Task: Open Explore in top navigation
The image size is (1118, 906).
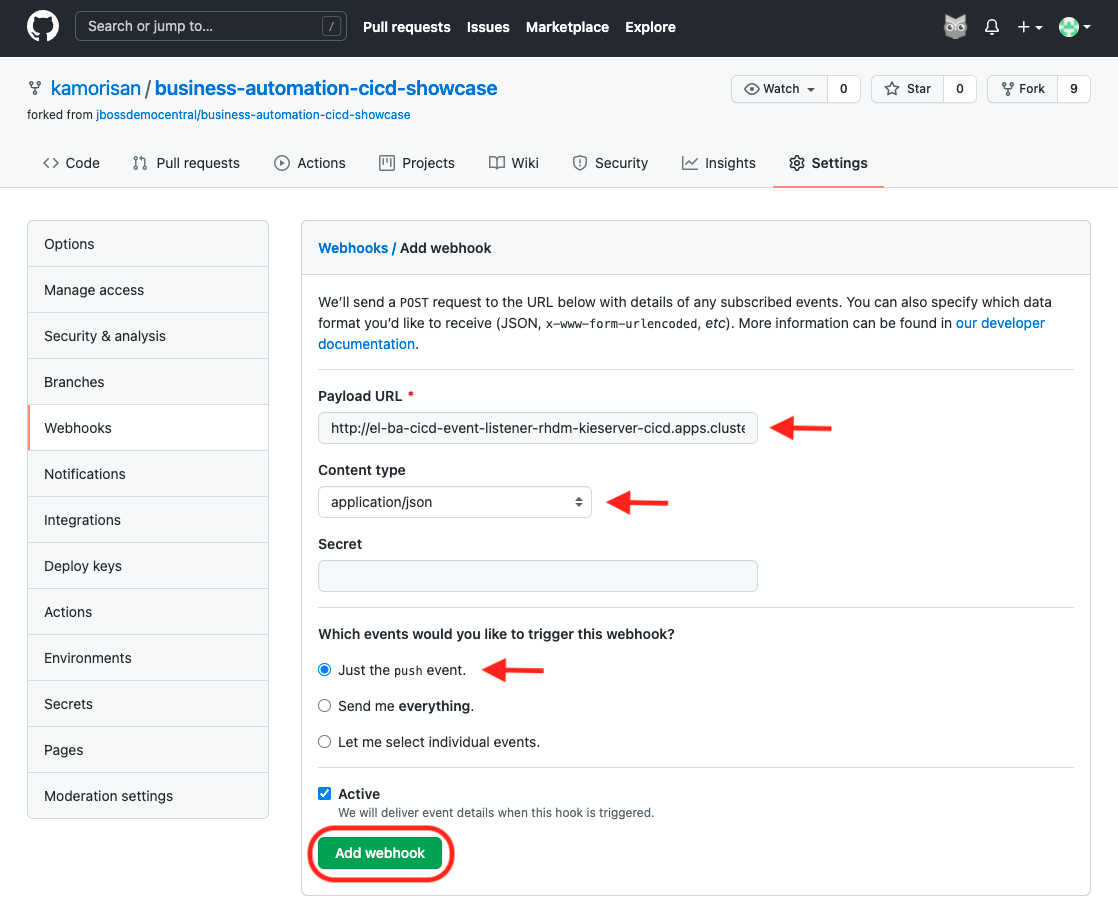Action: [x=650, y=27]
